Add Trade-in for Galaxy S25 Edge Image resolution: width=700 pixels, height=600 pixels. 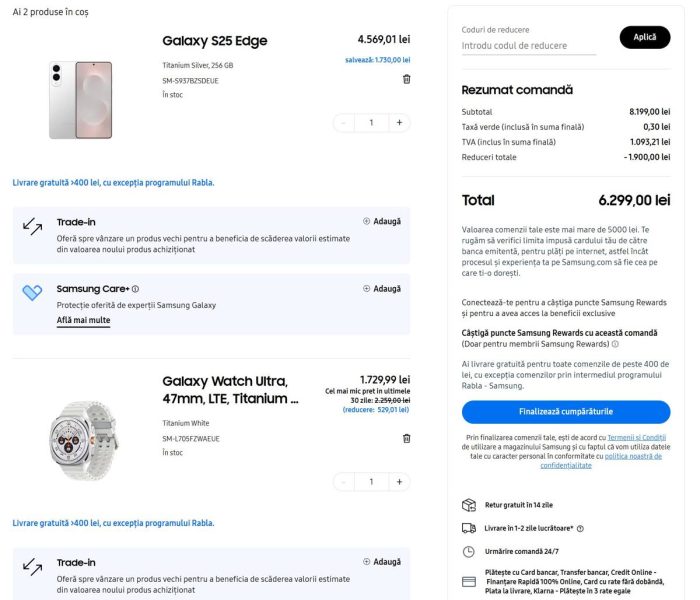pos(382,221)
